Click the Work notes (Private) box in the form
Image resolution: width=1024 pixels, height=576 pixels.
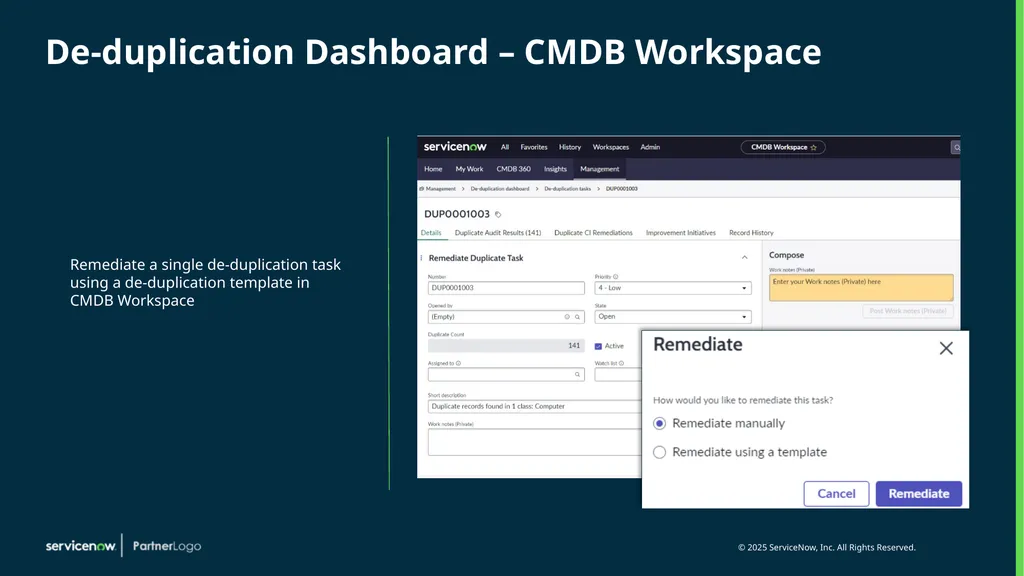point(534,442)
